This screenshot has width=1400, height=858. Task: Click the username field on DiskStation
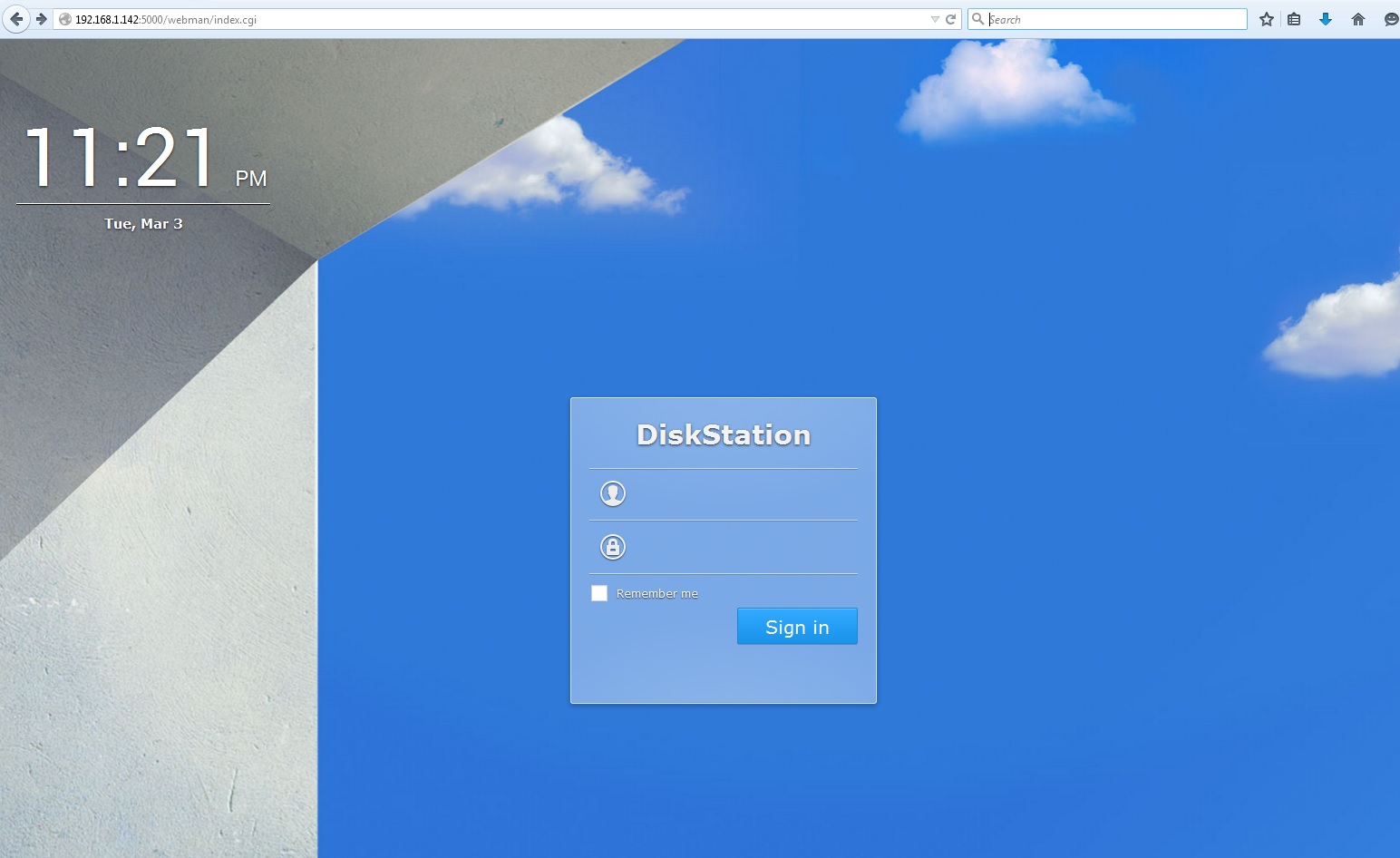(x=724, y=494)
